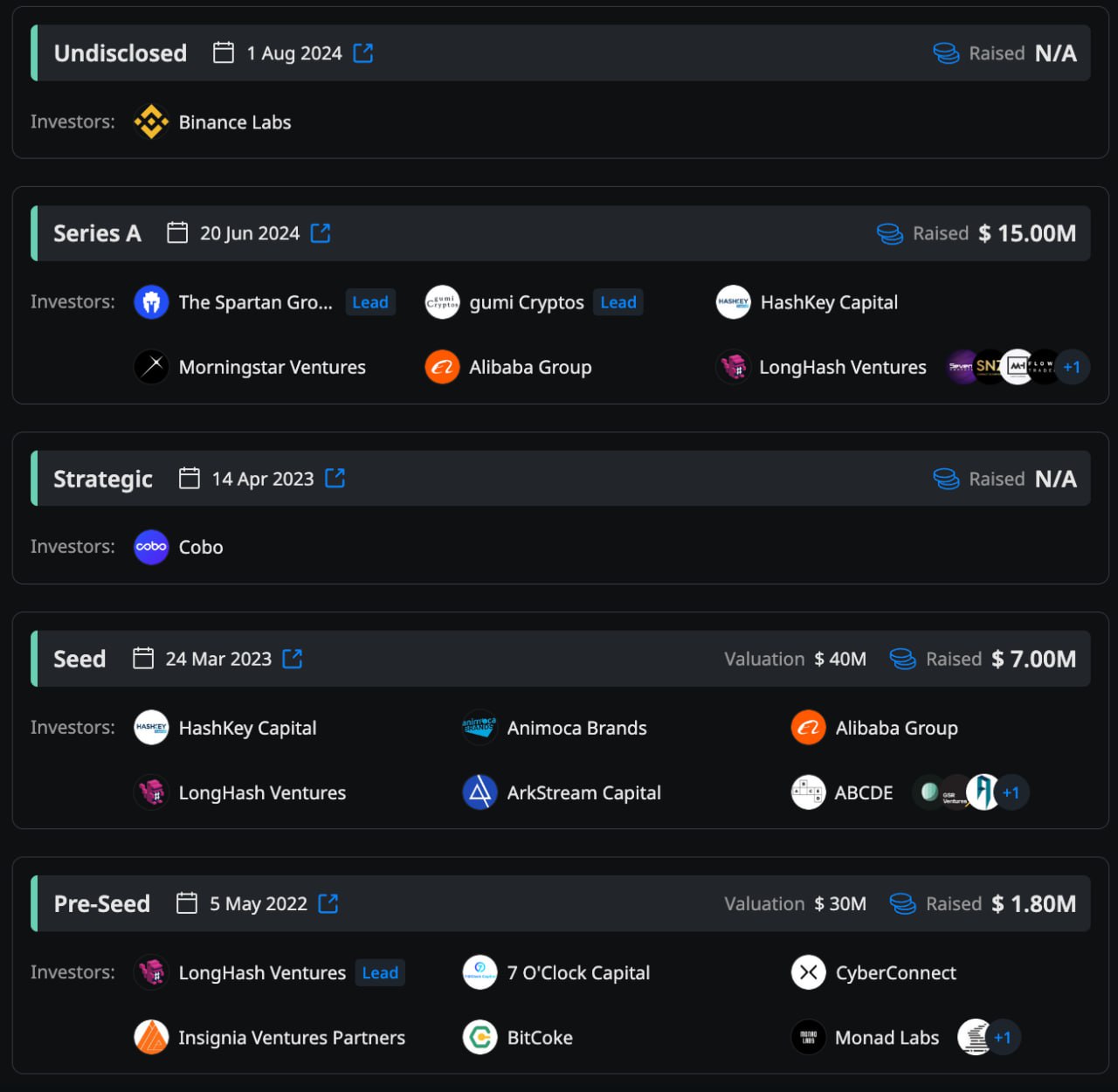Open ABCDE investor name
This screenshot has width=1118, height=1092.
(864, 792)
